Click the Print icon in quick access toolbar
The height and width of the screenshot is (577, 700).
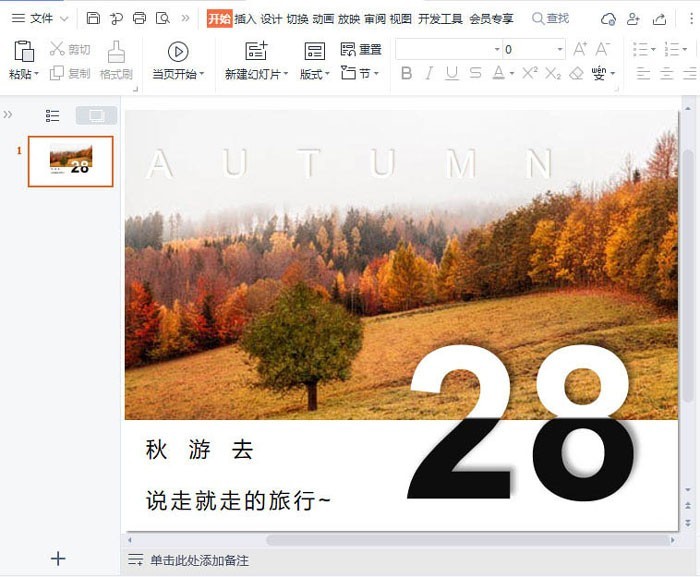pyautogui.click(x=139, y=18)
